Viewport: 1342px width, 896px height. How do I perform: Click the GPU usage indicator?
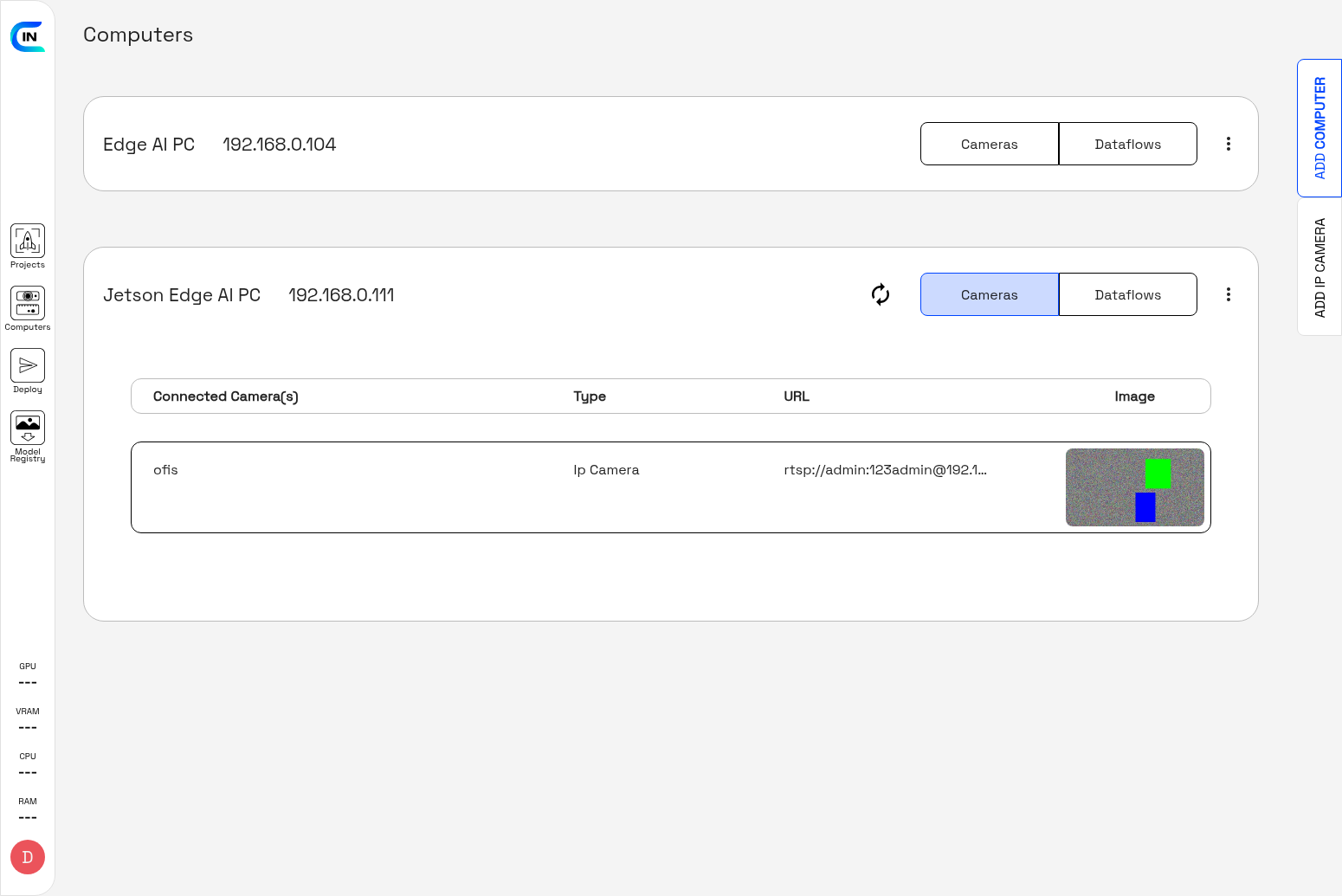pyautogui.click(x=28, y=674)
